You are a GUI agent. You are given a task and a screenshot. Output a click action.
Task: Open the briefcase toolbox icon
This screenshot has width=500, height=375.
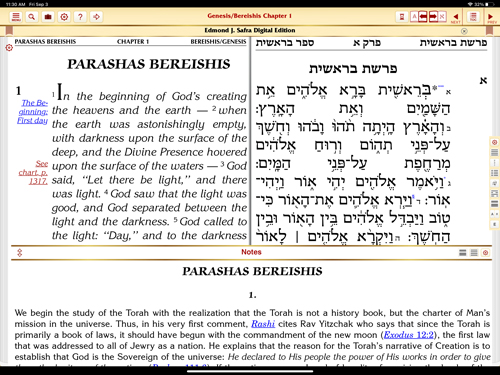point(48,16)
